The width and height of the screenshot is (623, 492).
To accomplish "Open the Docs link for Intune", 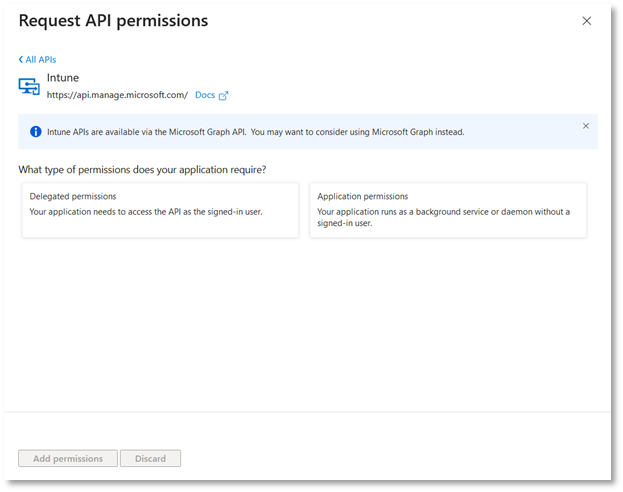I will [204, 95].
